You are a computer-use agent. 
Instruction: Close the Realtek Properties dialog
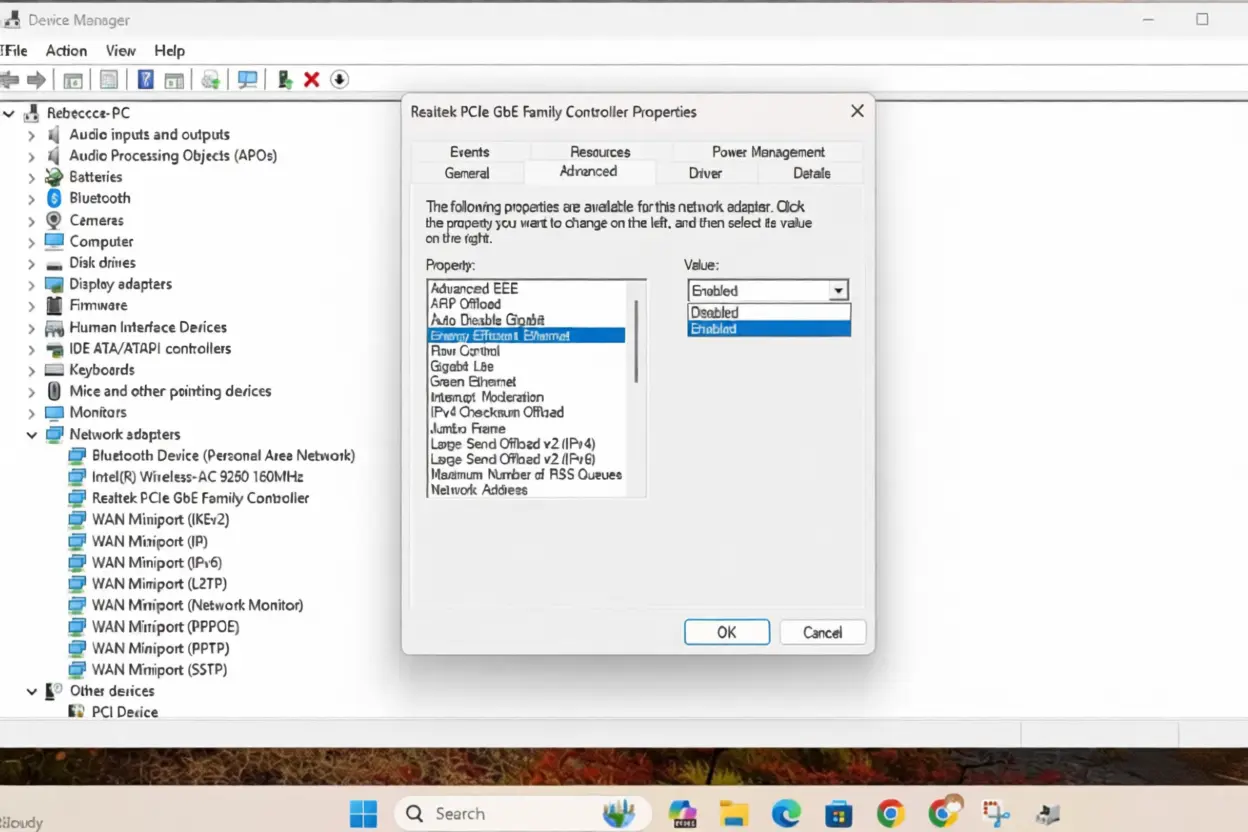point(857,112)
